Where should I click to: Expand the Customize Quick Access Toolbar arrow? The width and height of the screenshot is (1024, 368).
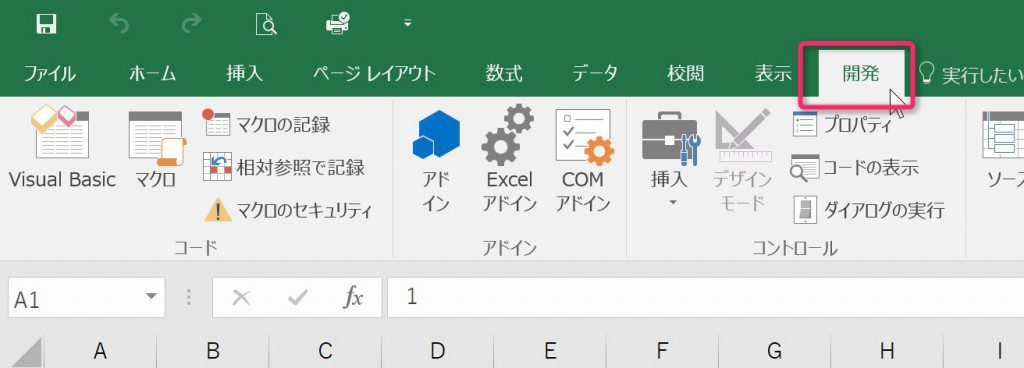[408, 24]
